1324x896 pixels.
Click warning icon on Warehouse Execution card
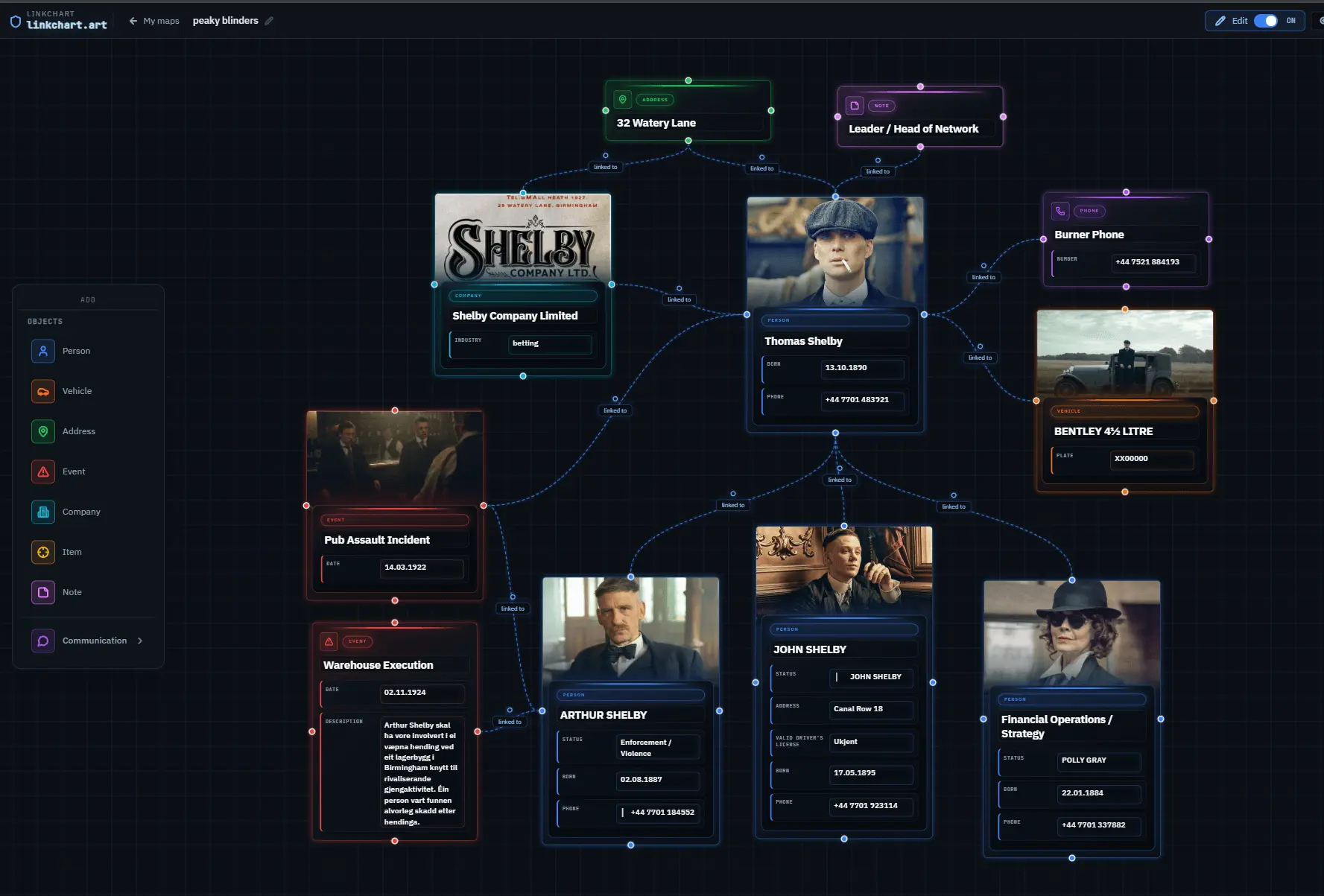pyautogui.click(x=329, y=641)
